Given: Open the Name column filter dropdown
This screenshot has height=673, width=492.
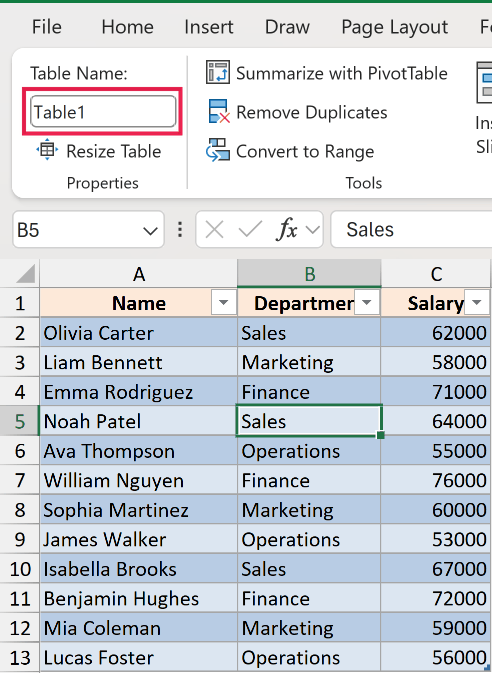Looking at the screenshot, I should click(223, 303).
